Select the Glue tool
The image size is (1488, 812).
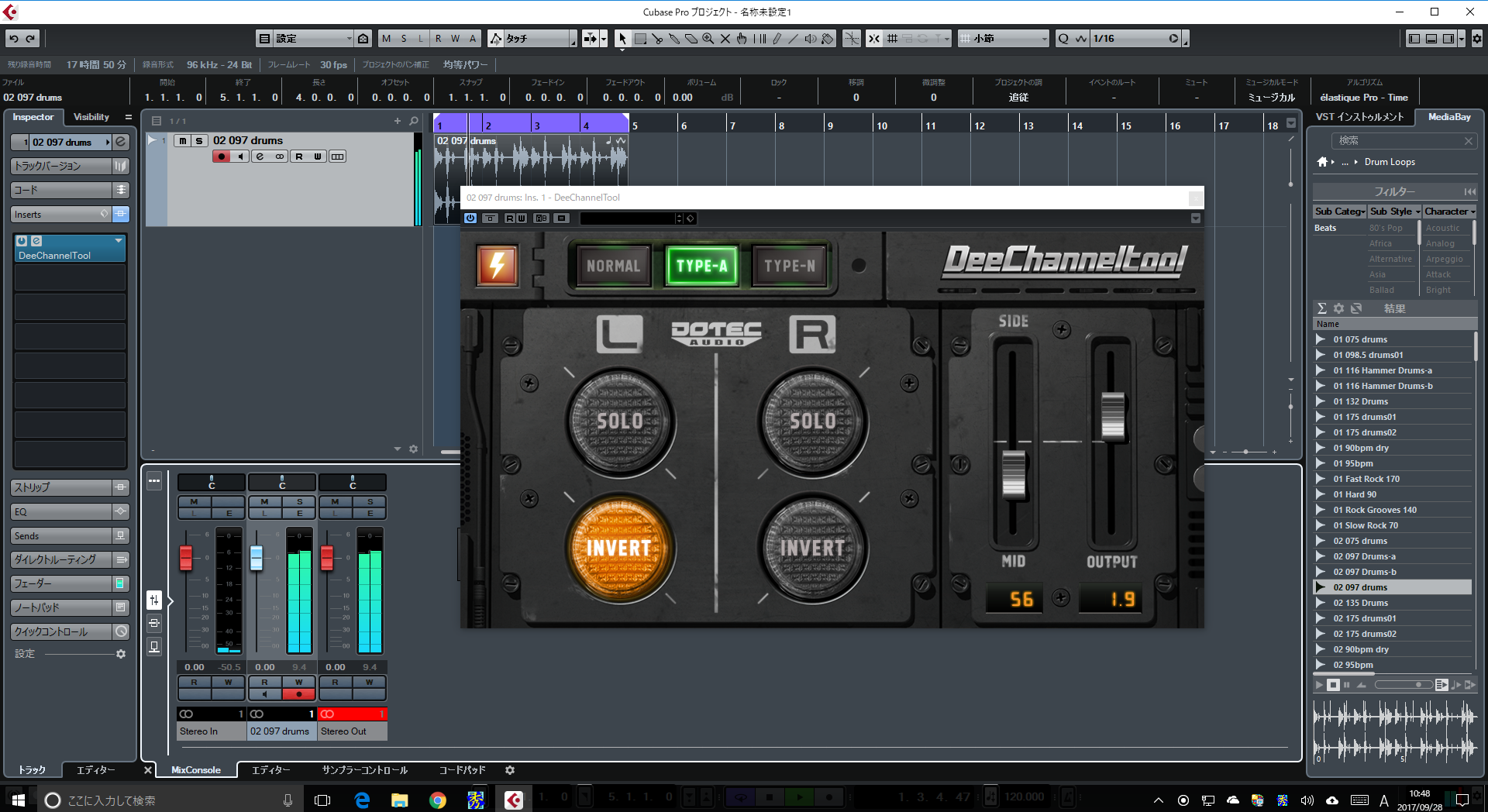click(674, 39)
